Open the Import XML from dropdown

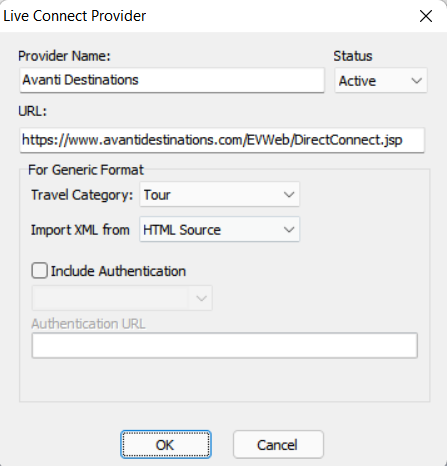pos(219,229)
